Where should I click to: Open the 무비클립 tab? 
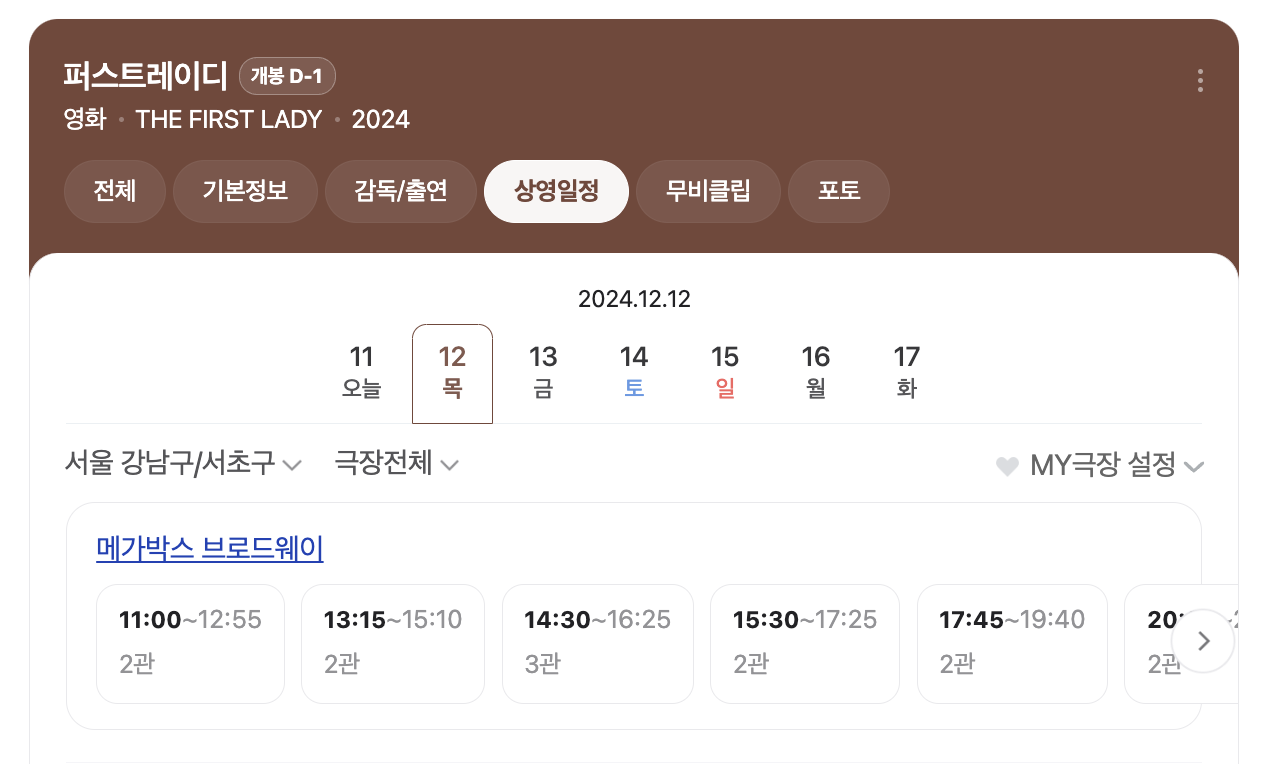(x=708, y=191)
